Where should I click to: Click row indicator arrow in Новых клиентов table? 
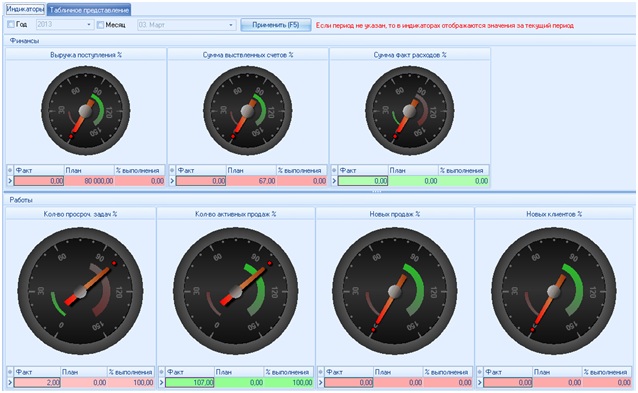click(x=480, y=382)
